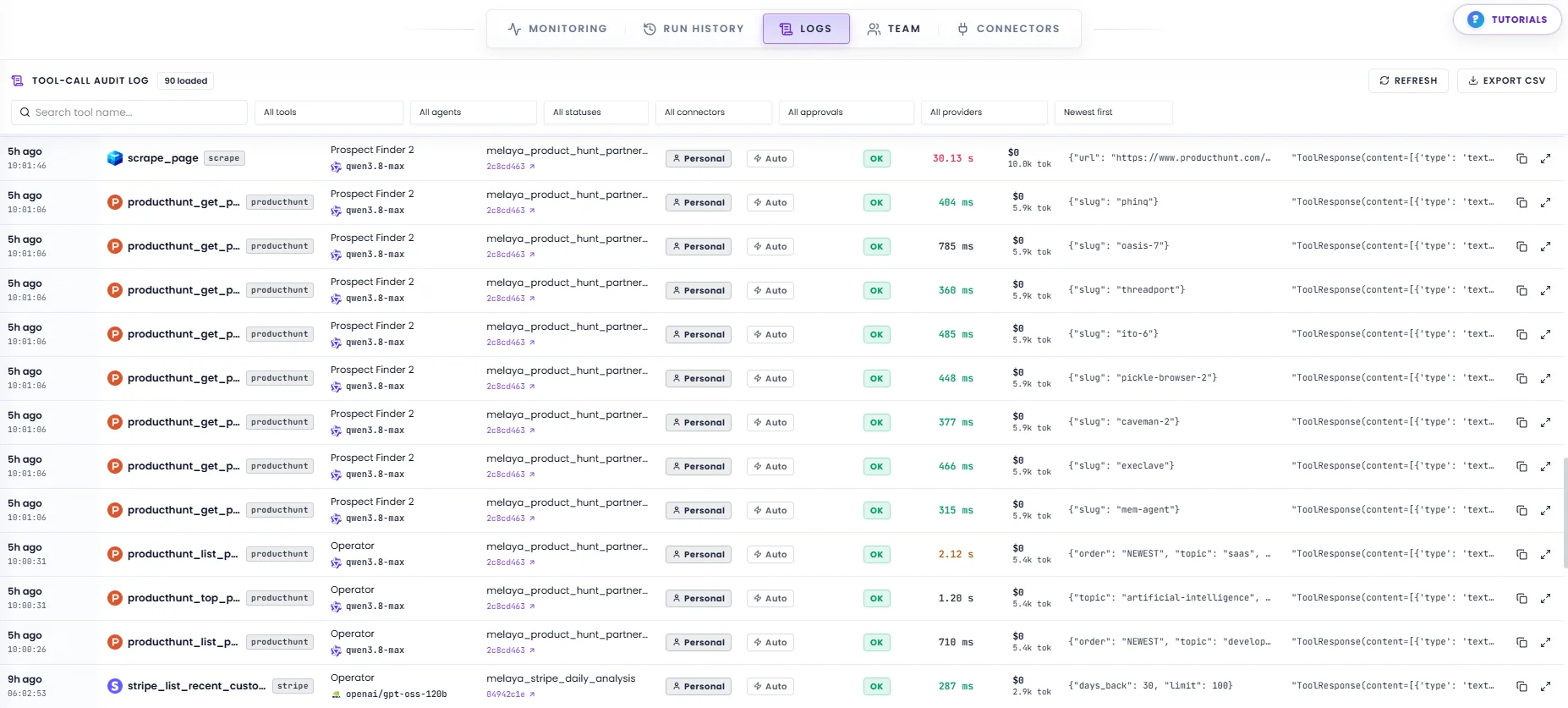Copy the row with slug threadport
Viewport: 1568px width, 708px height.
[x=1521, y=290]
